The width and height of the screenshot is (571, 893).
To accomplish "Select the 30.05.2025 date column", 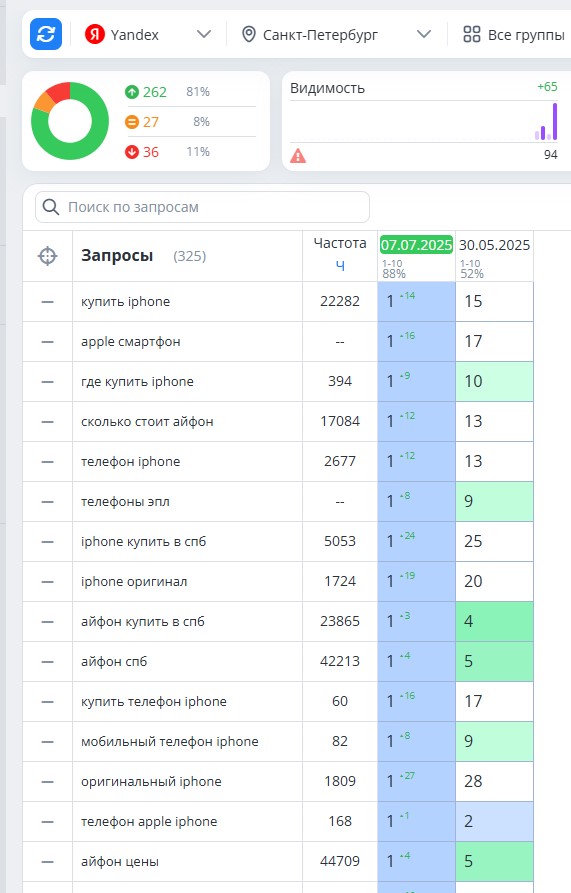I will [x=494, y=245].
